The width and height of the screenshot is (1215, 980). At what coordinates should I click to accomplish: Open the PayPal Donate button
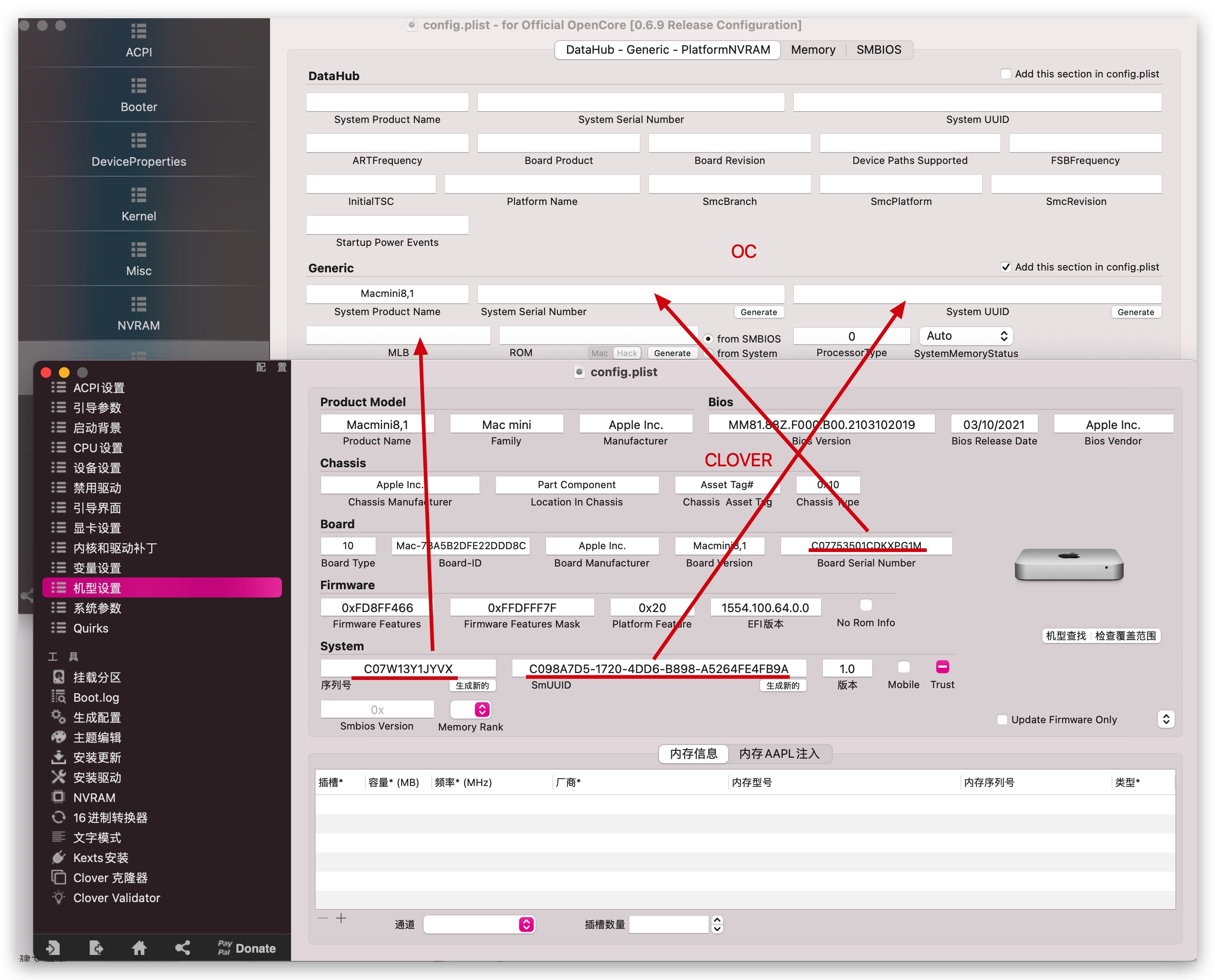[247, 948]
